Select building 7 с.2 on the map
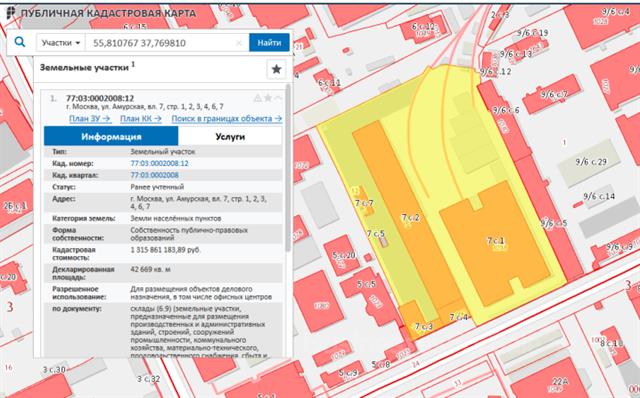The width and height of the screenshot is (640, 398). tap(410, 217)
